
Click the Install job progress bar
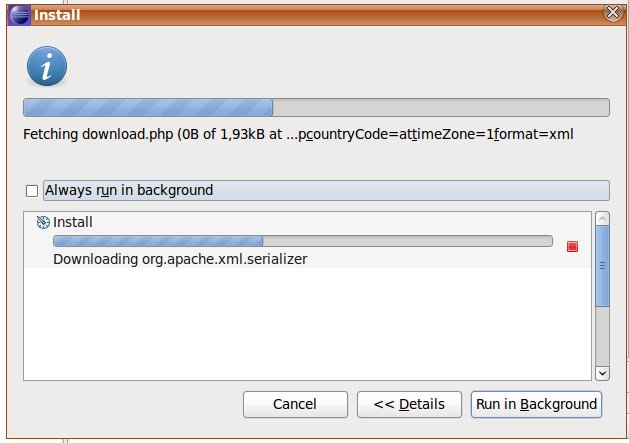click(302, 241)
